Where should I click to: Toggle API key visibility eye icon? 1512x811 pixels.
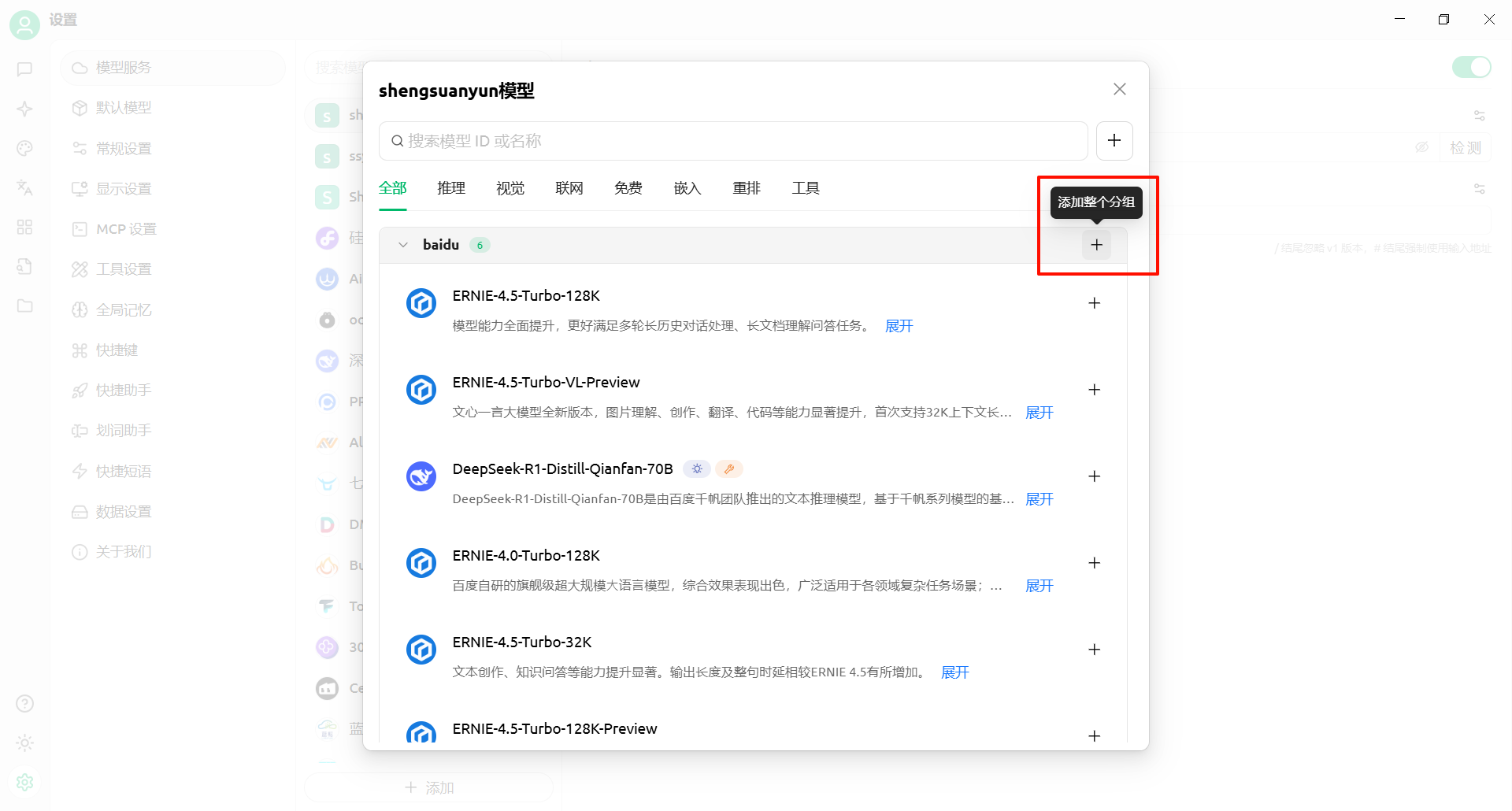tap(1421, 147)
